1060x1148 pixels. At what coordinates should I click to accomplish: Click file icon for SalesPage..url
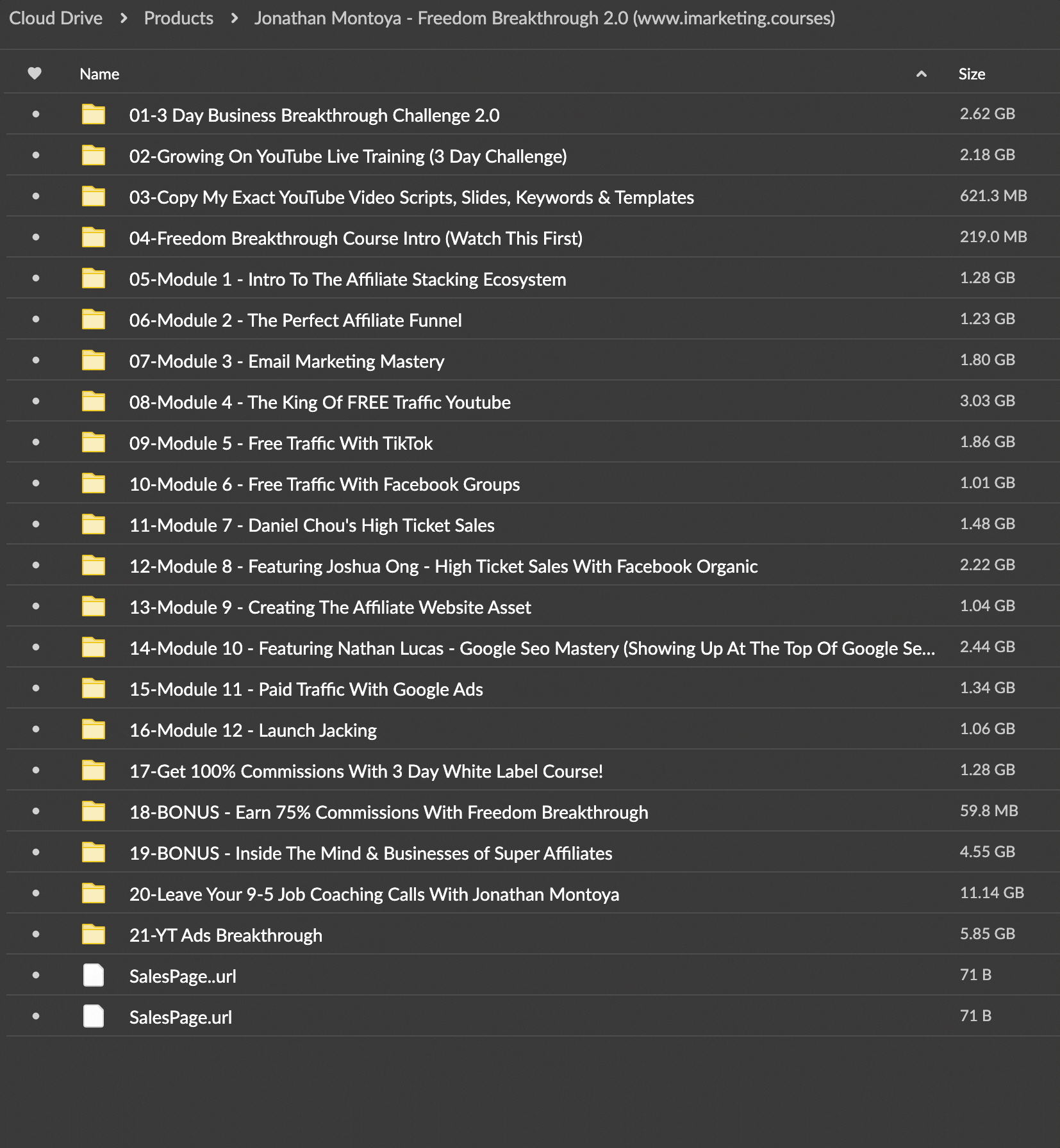(94, 975)
